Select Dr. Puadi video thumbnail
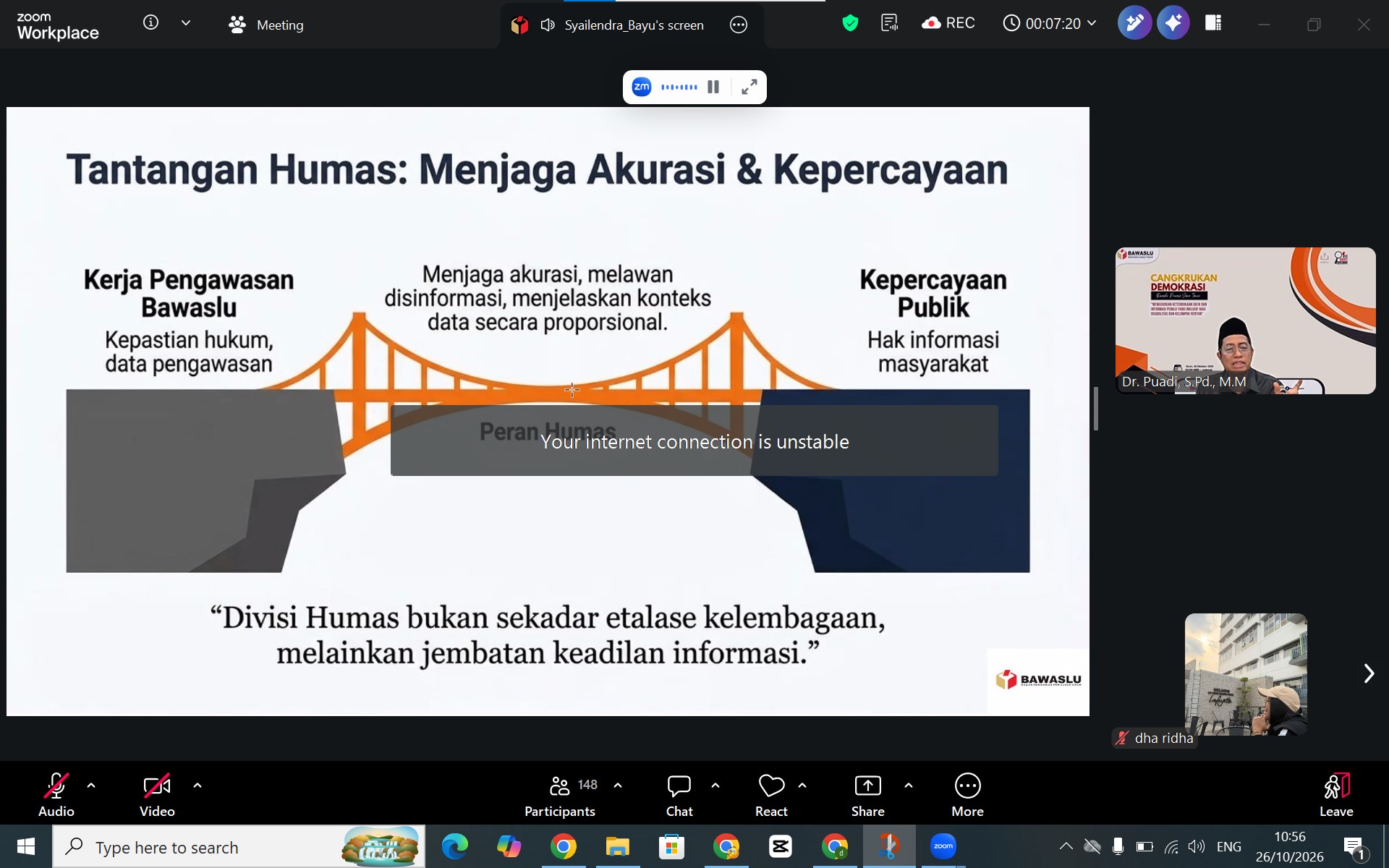Viewport: 1389px width, 868px height. coord(1245,320)
